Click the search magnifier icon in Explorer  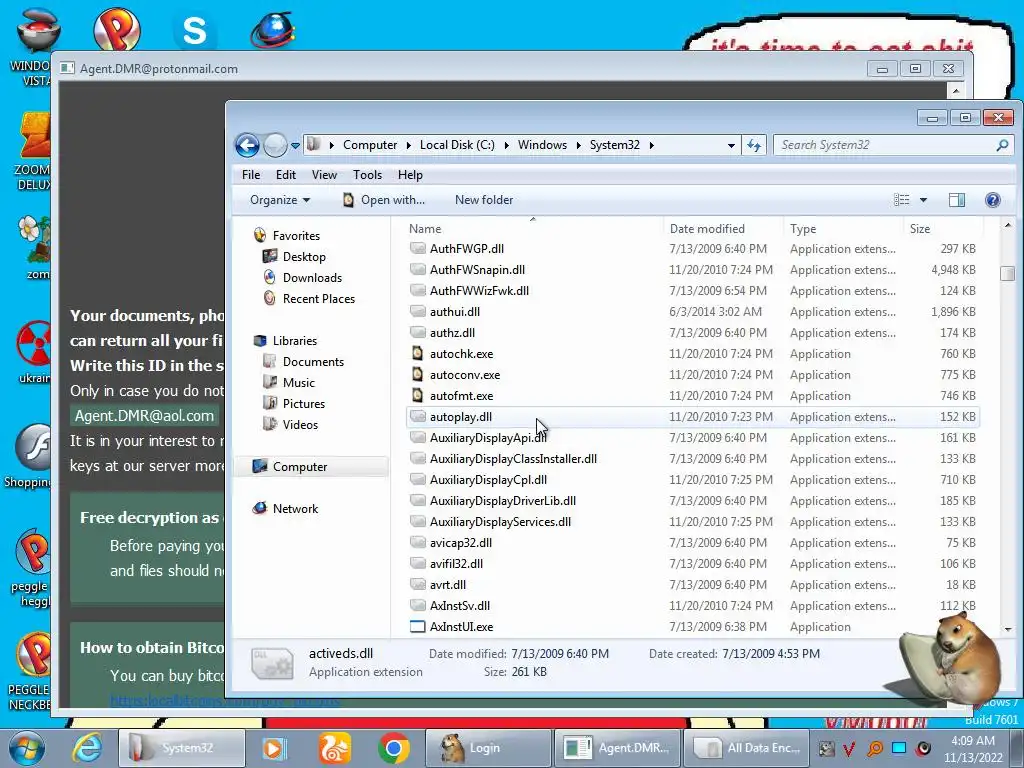[x=1002, y=145]
